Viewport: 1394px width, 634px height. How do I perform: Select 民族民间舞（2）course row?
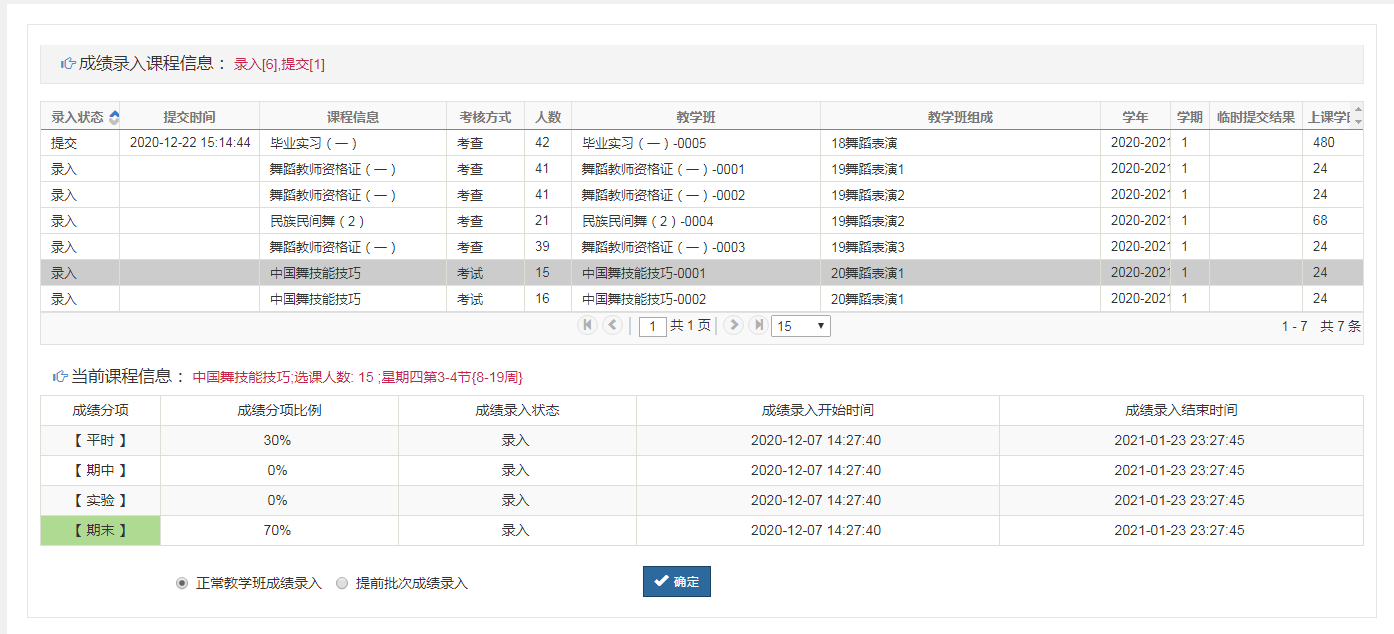(x=352, y=221)
